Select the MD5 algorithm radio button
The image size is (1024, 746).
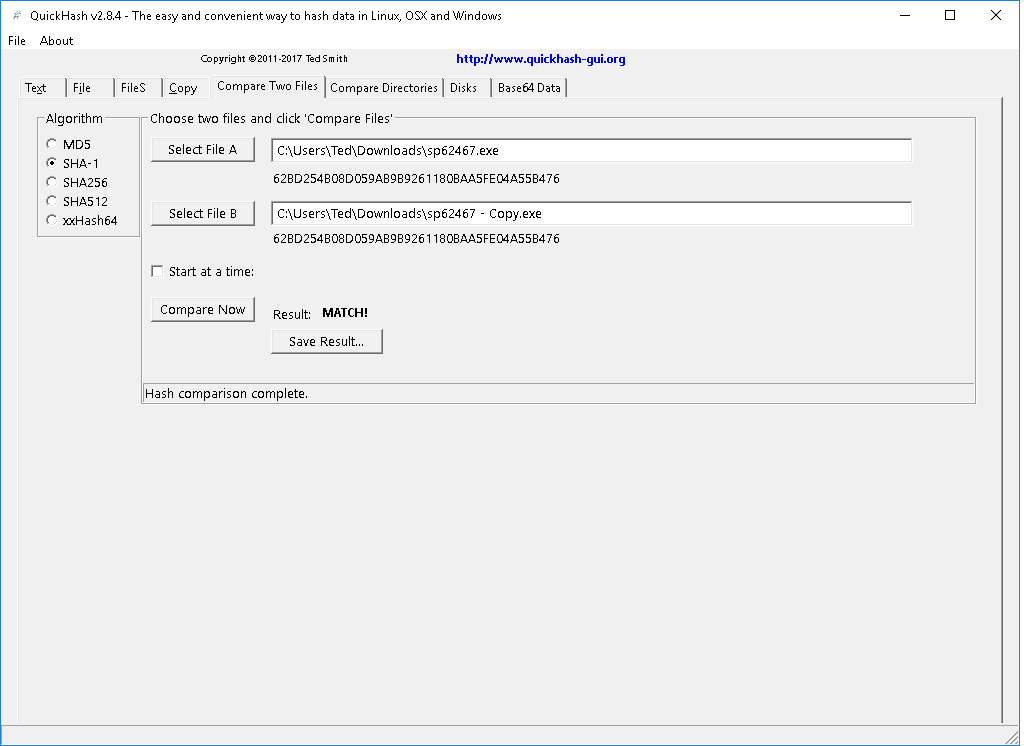coord(51,143)
